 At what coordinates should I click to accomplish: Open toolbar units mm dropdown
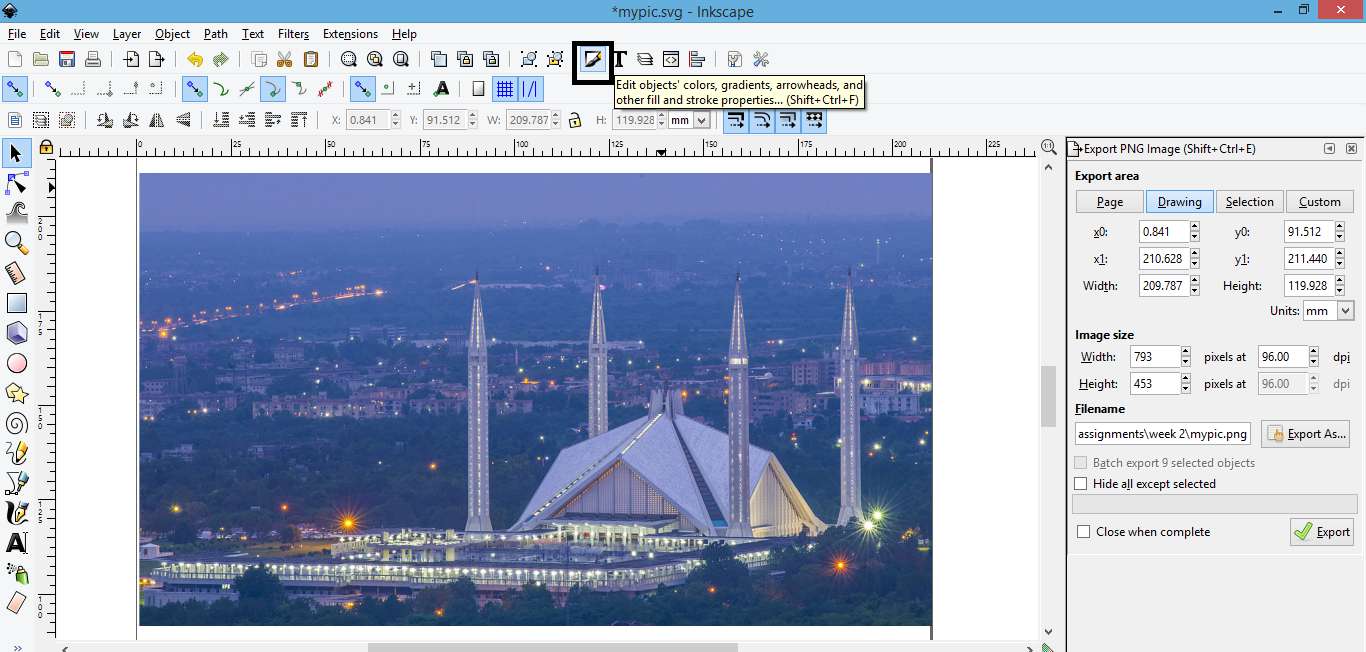690,120
